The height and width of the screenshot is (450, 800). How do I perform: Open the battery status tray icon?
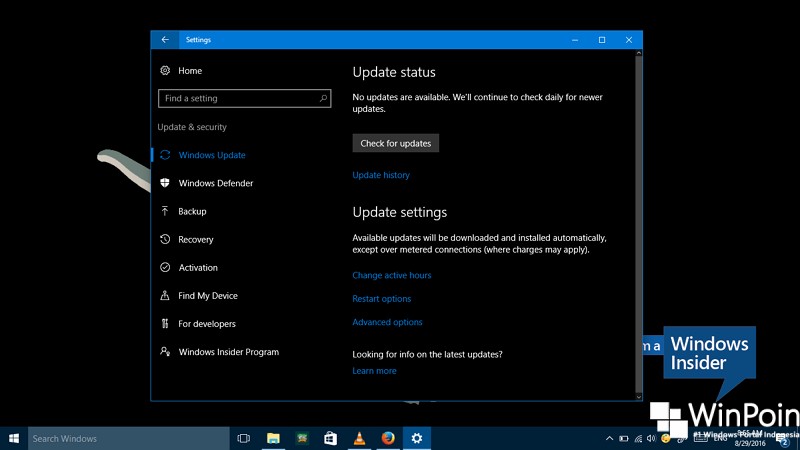click(623, 438)
